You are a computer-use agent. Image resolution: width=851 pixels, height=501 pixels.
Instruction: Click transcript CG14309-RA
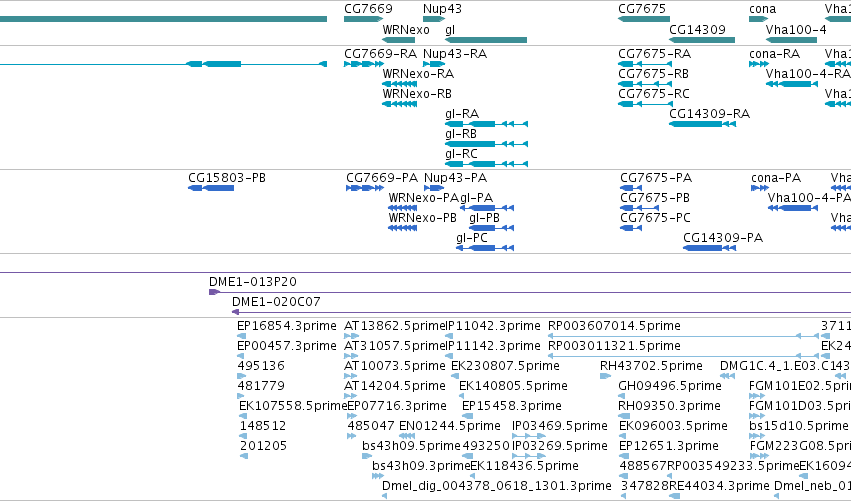tap(702, 124)
